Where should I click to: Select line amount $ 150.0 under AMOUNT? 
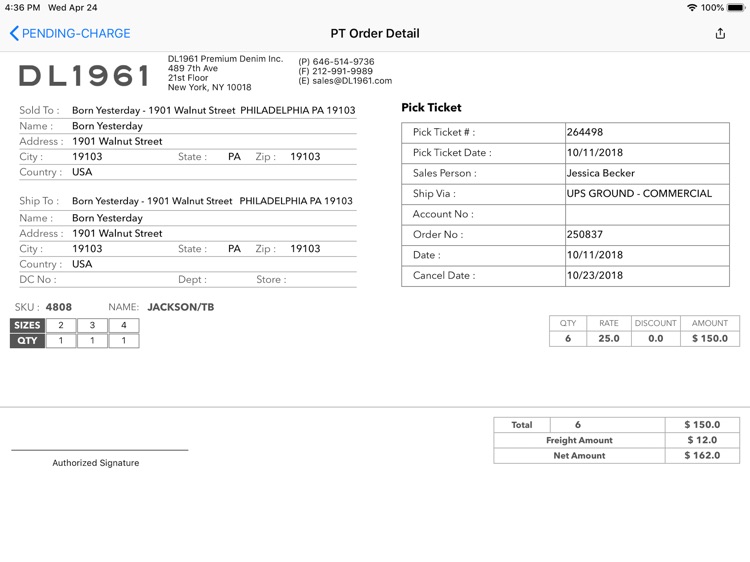pos(710,339)
